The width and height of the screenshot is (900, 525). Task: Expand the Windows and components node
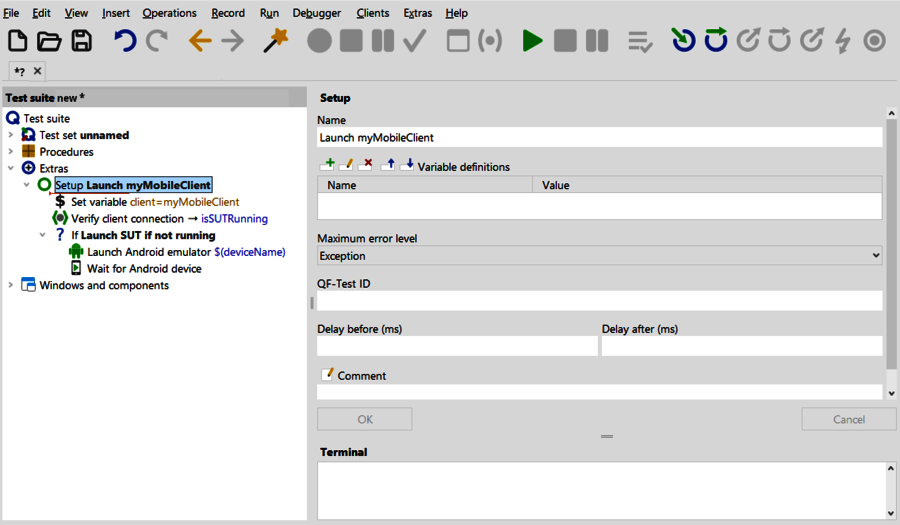click(11, 285)
